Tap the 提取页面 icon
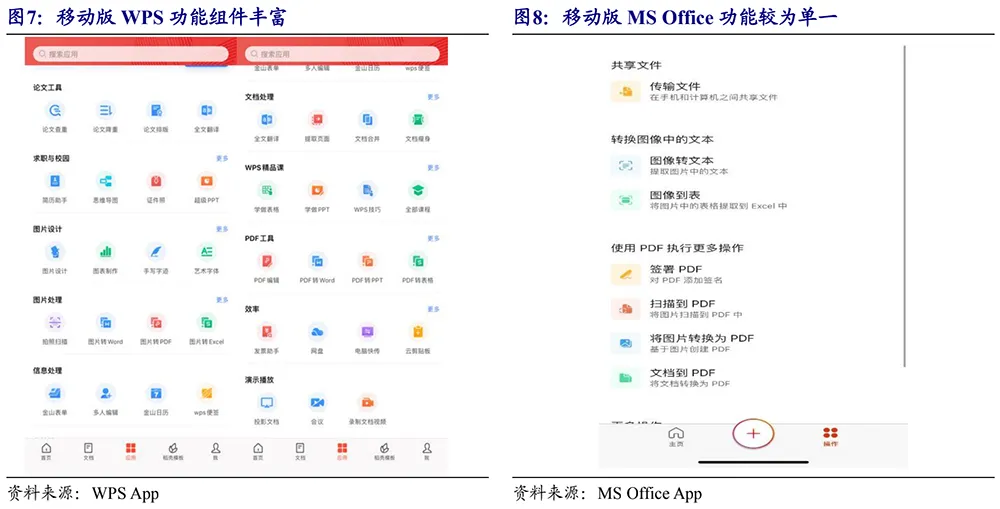1000x509 pixels. coord(317,120)
